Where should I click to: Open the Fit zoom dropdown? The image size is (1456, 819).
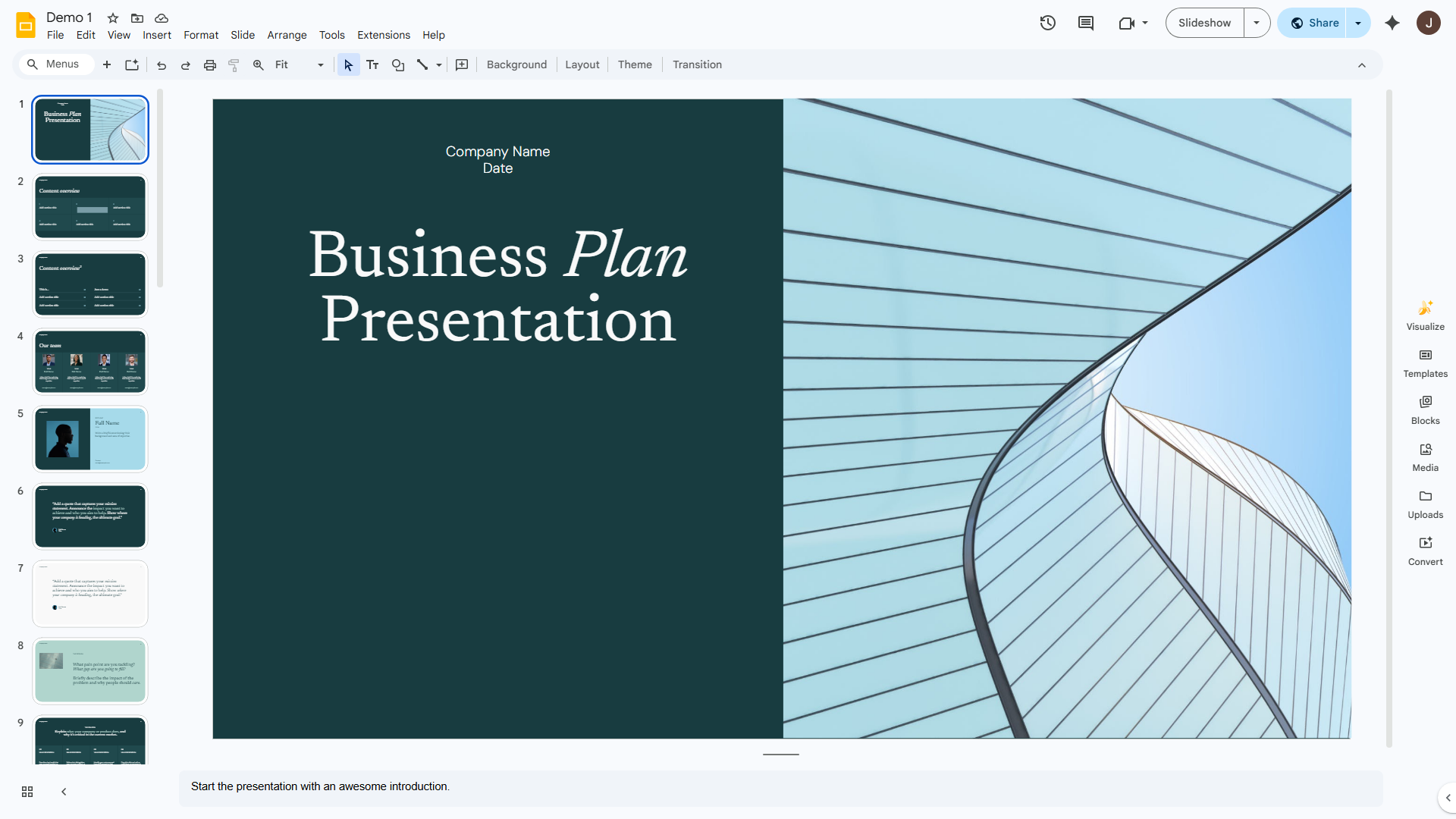[x=300, y=64]
